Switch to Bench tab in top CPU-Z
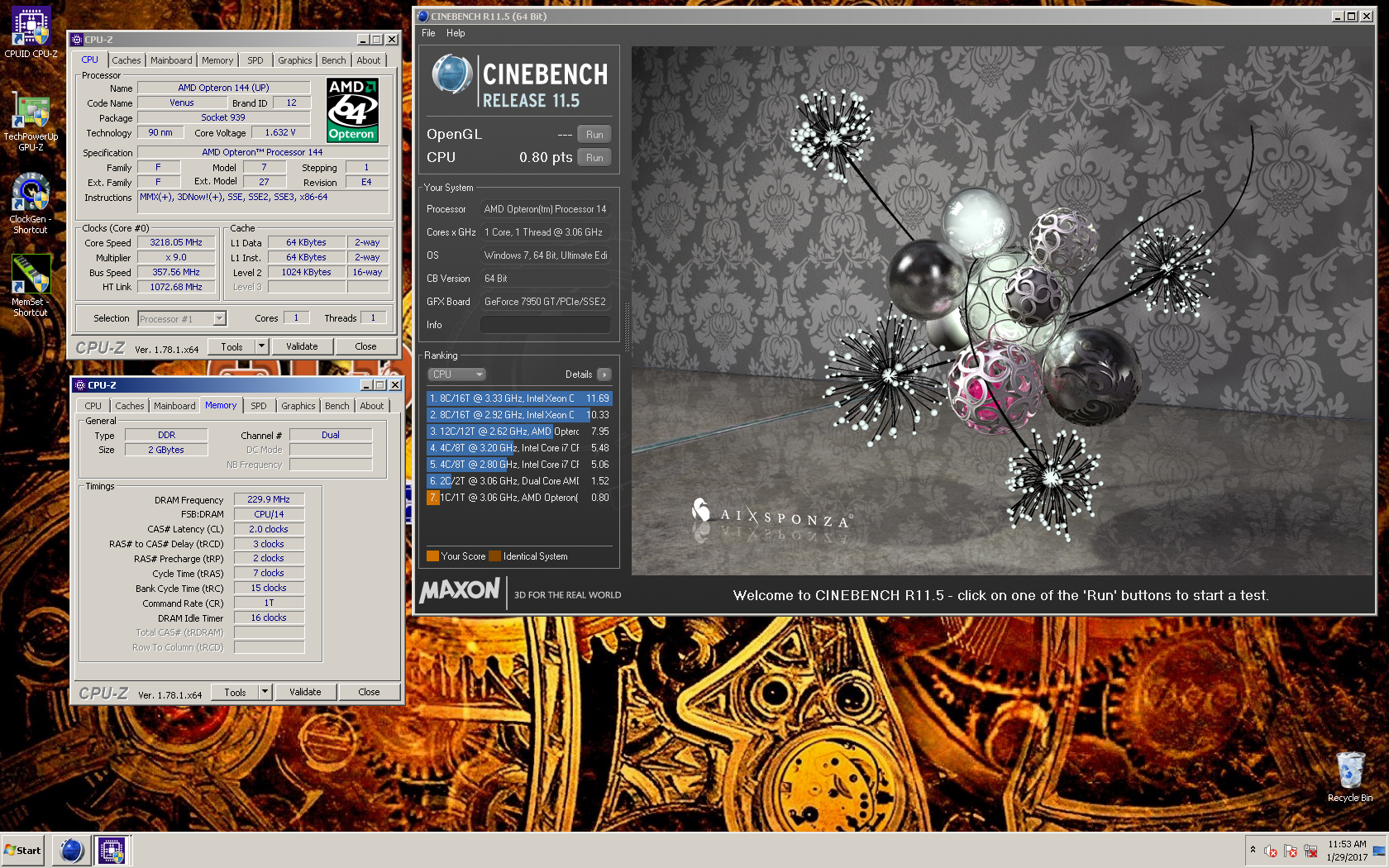 coord(334,60)
